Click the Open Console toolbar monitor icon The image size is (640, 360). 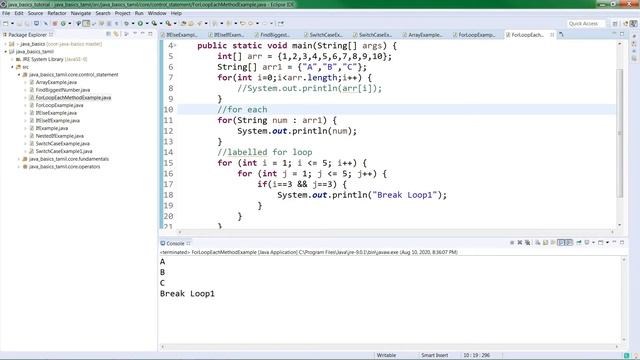(x=36, y=24)
